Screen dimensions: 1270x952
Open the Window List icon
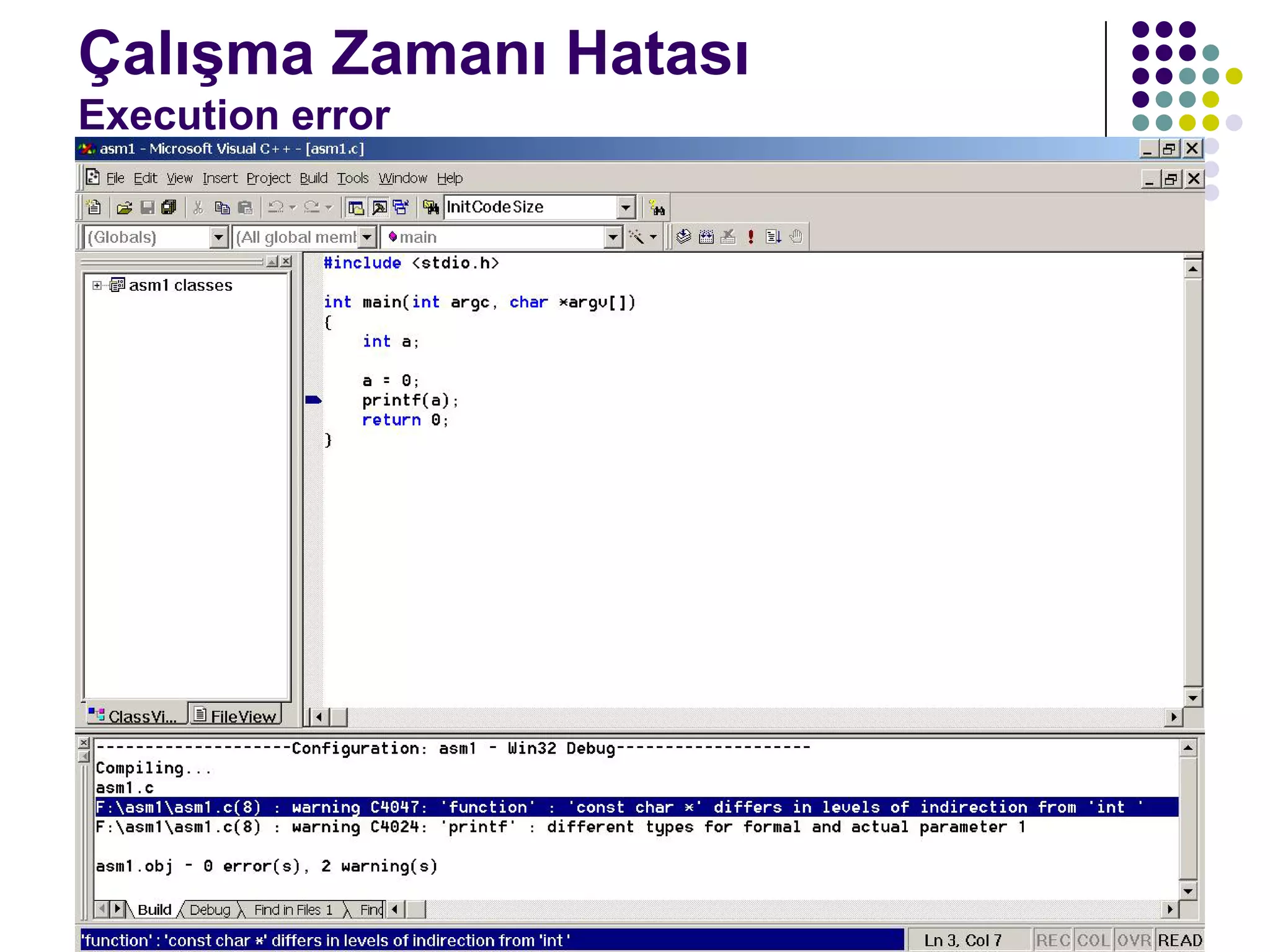[401, 208]
